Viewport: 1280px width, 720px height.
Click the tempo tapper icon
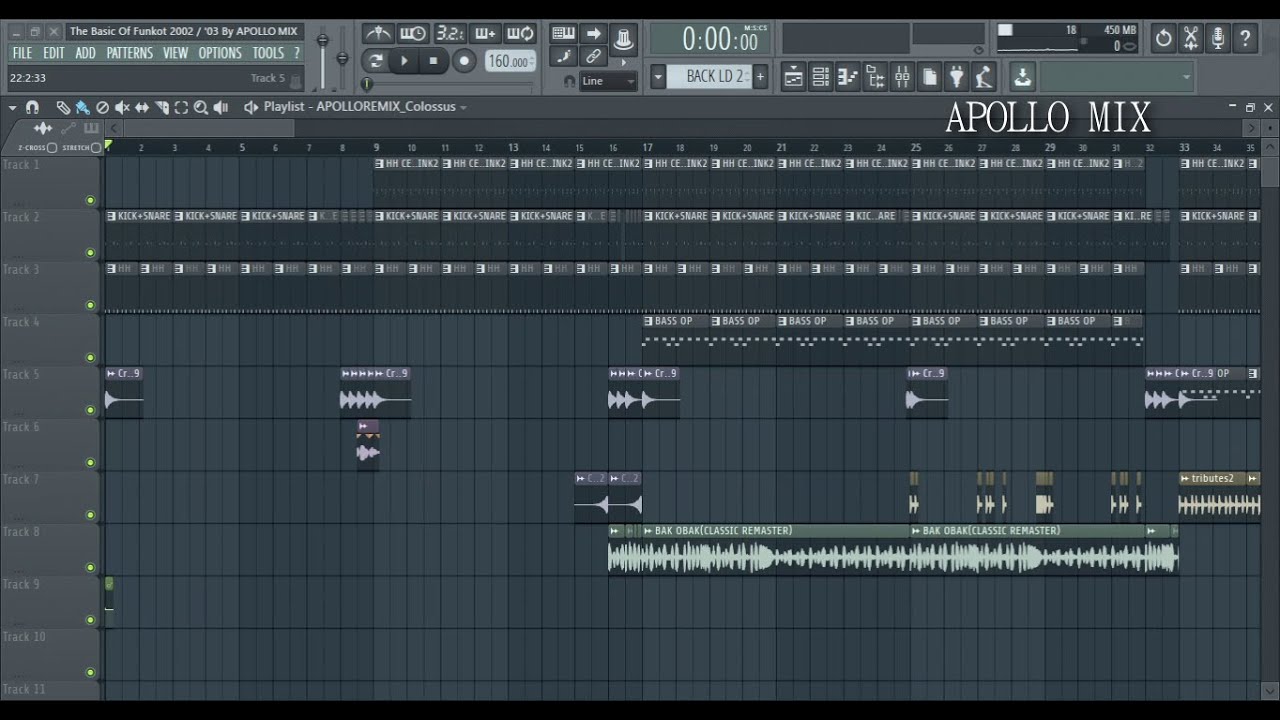tap(984, 76)
